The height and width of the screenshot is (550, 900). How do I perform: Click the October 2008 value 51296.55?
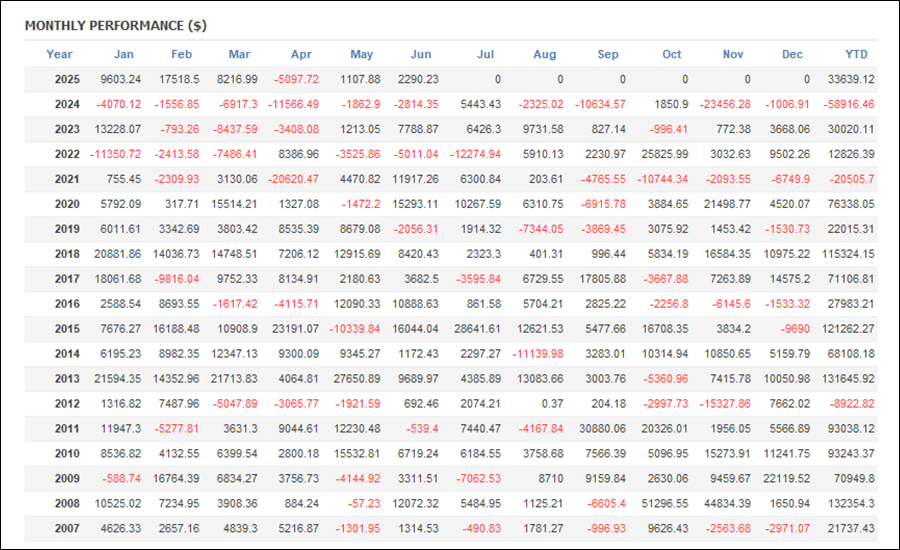click(665, 503)
